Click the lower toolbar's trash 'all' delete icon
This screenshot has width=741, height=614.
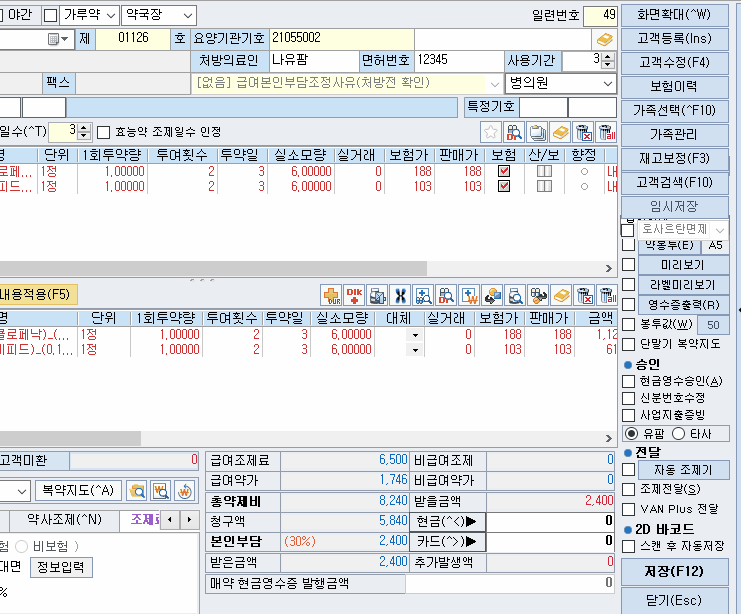point(607,295)
